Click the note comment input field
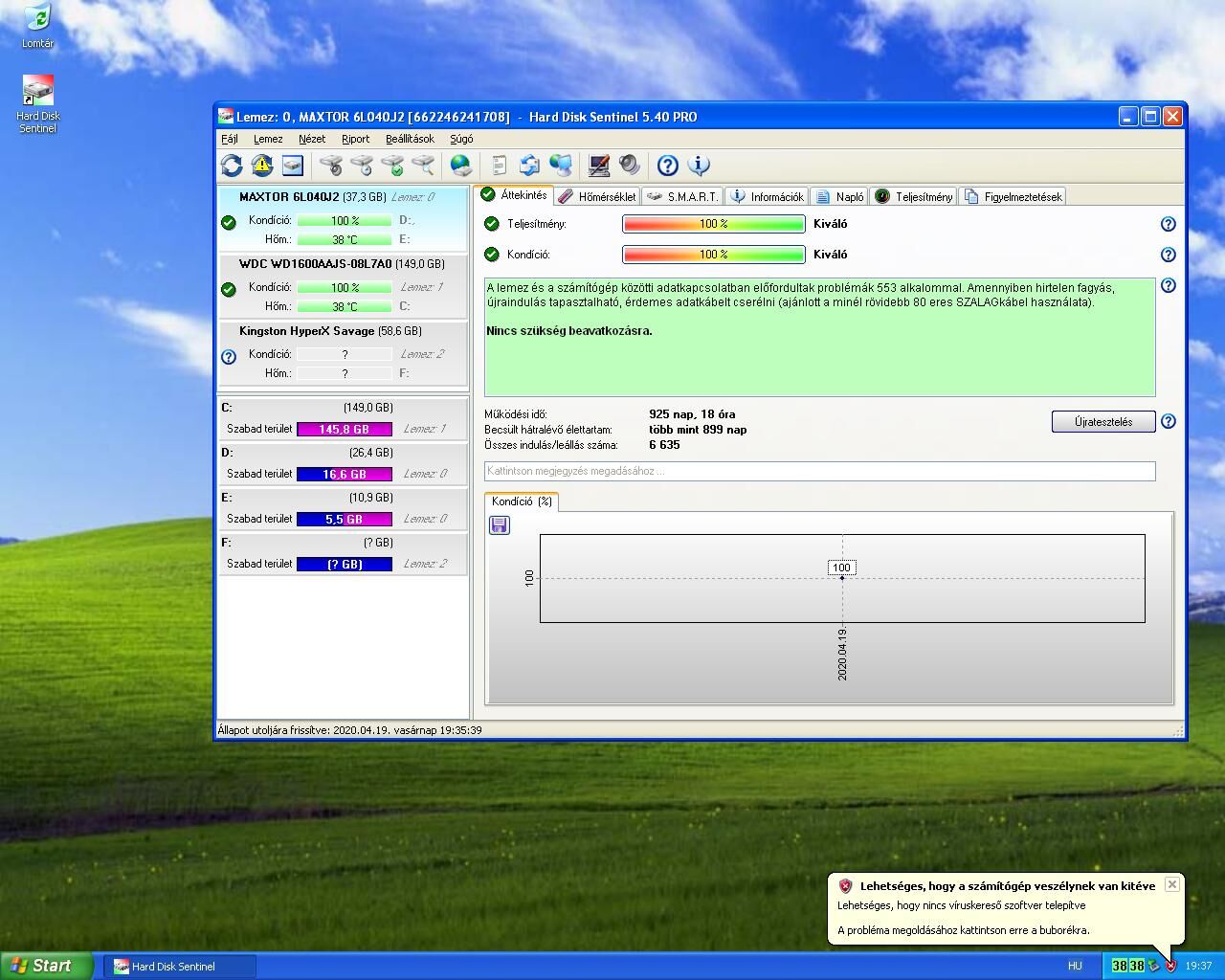1225x980 pixels. click(819, 471)
